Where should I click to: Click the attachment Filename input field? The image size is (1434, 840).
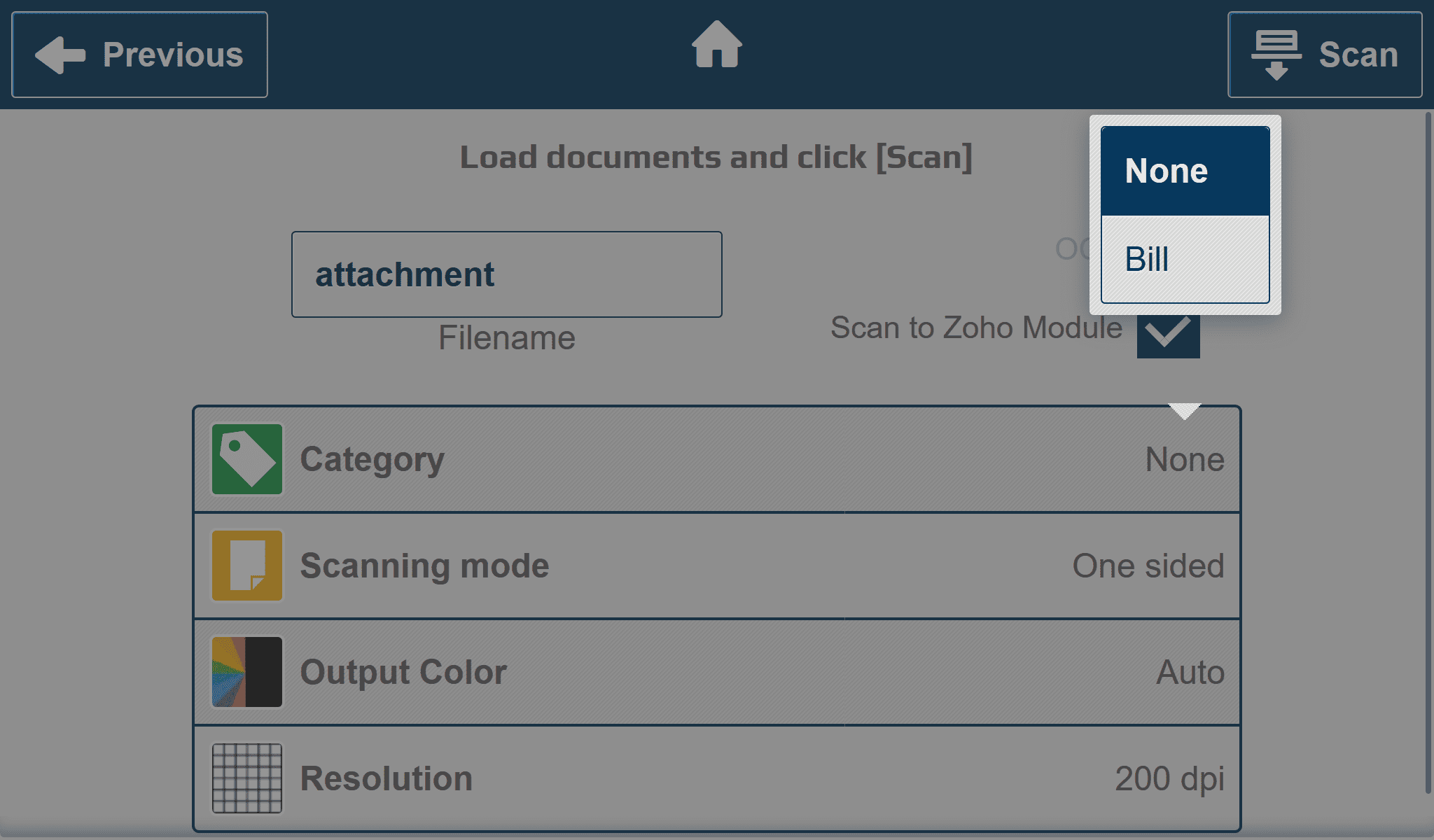click(507, 274)
